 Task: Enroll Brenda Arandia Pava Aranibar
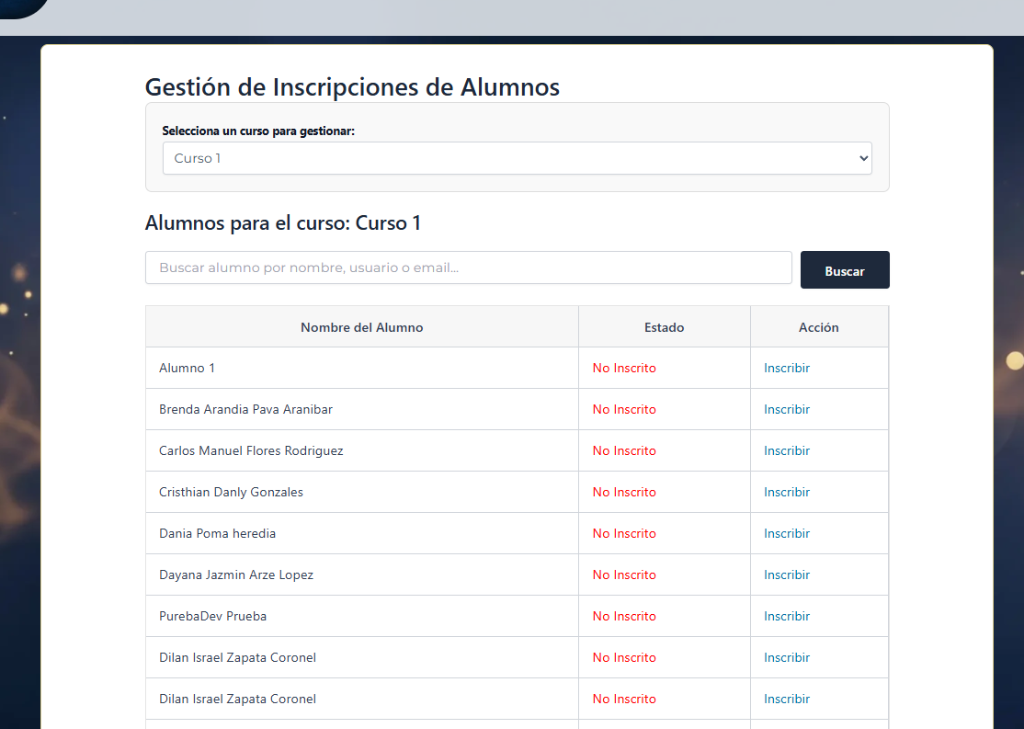(x=787, y=409)
